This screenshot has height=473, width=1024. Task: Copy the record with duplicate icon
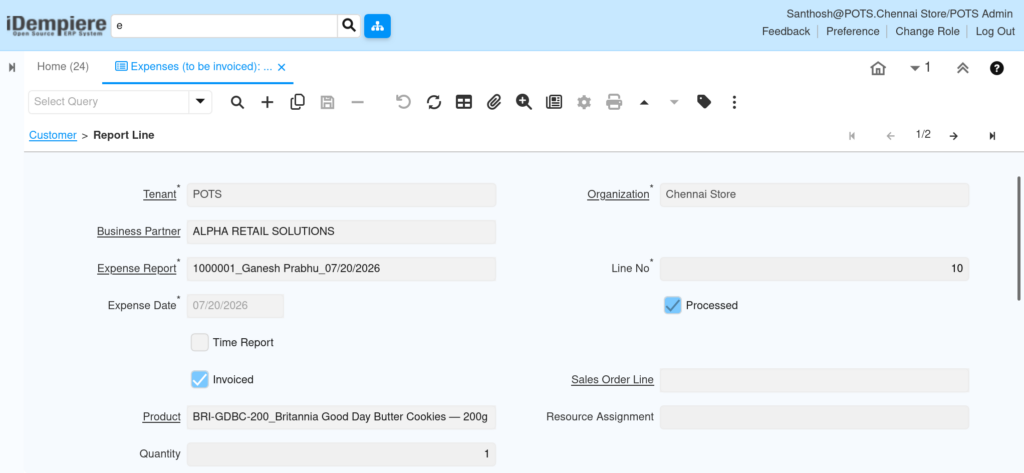pos(297,102)
